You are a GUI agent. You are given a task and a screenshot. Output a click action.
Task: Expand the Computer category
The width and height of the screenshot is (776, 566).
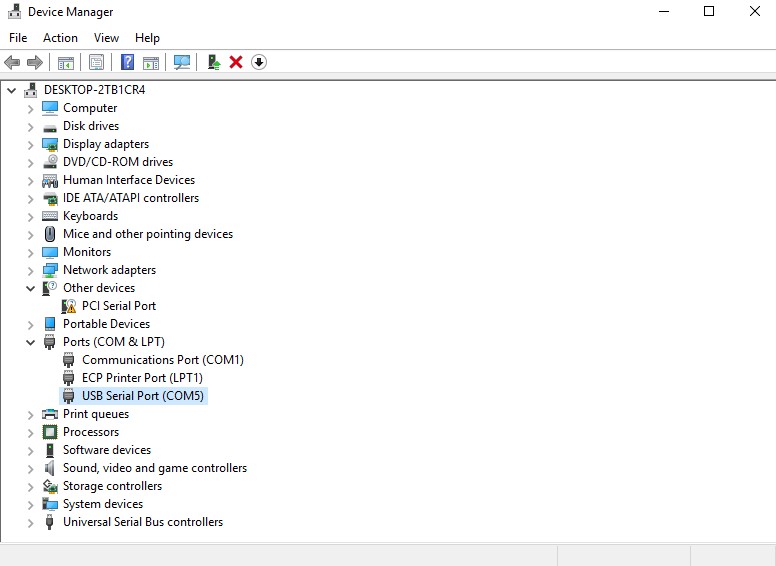[x=31, y=108]
